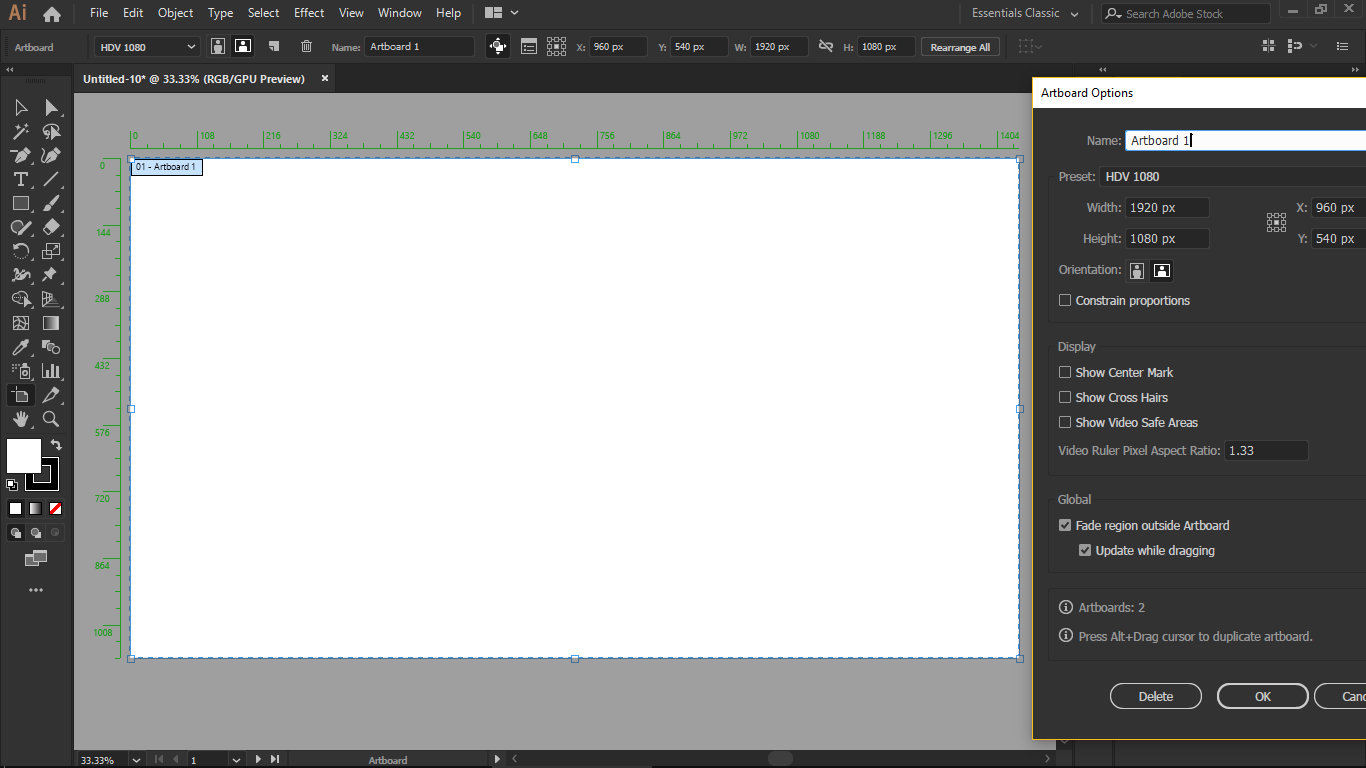Set landscape orientation in Artboard Options dialog
1366x768 pixels.
tap(1161, 270)
